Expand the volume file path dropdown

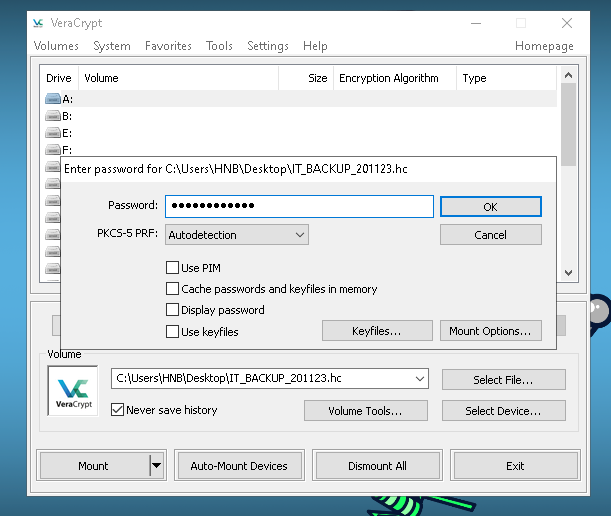tap(419, 379)
